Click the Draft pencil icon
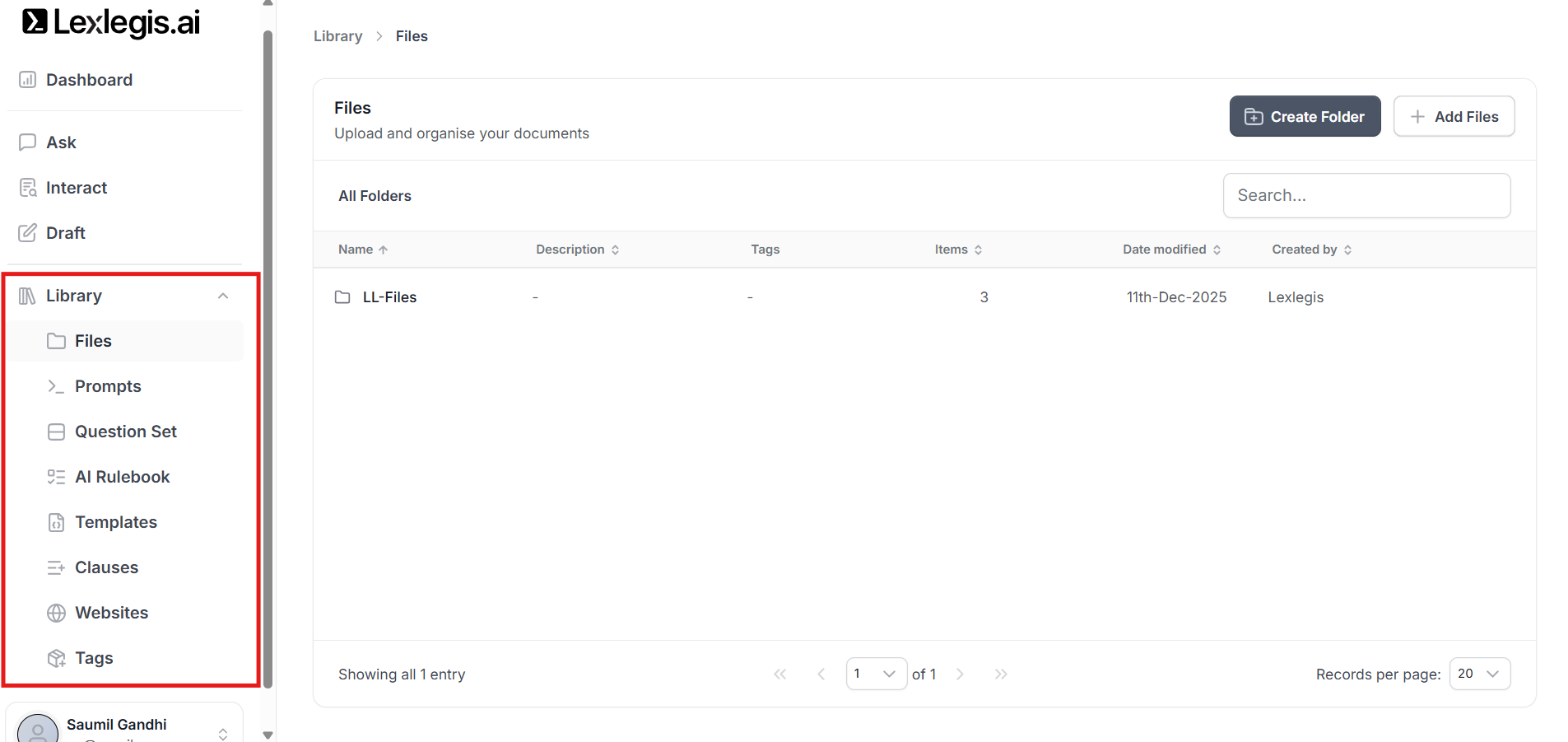1568x742 pixels. (28, 233)
